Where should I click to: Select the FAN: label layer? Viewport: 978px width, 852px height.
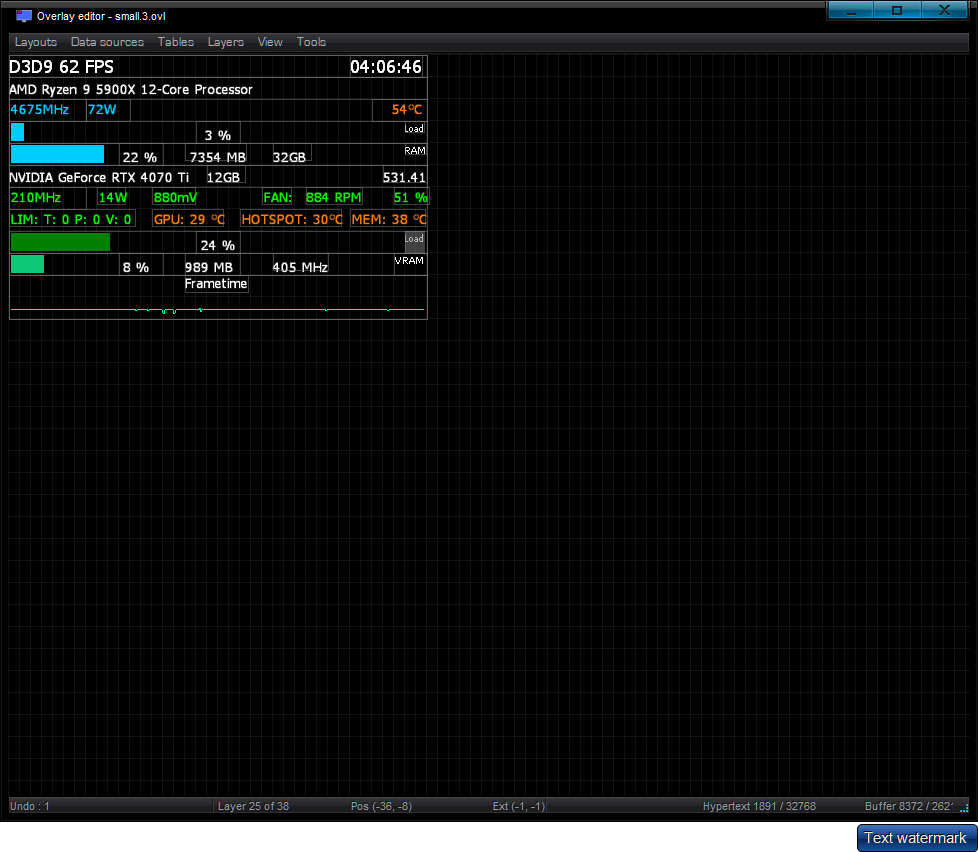(278, 198)
